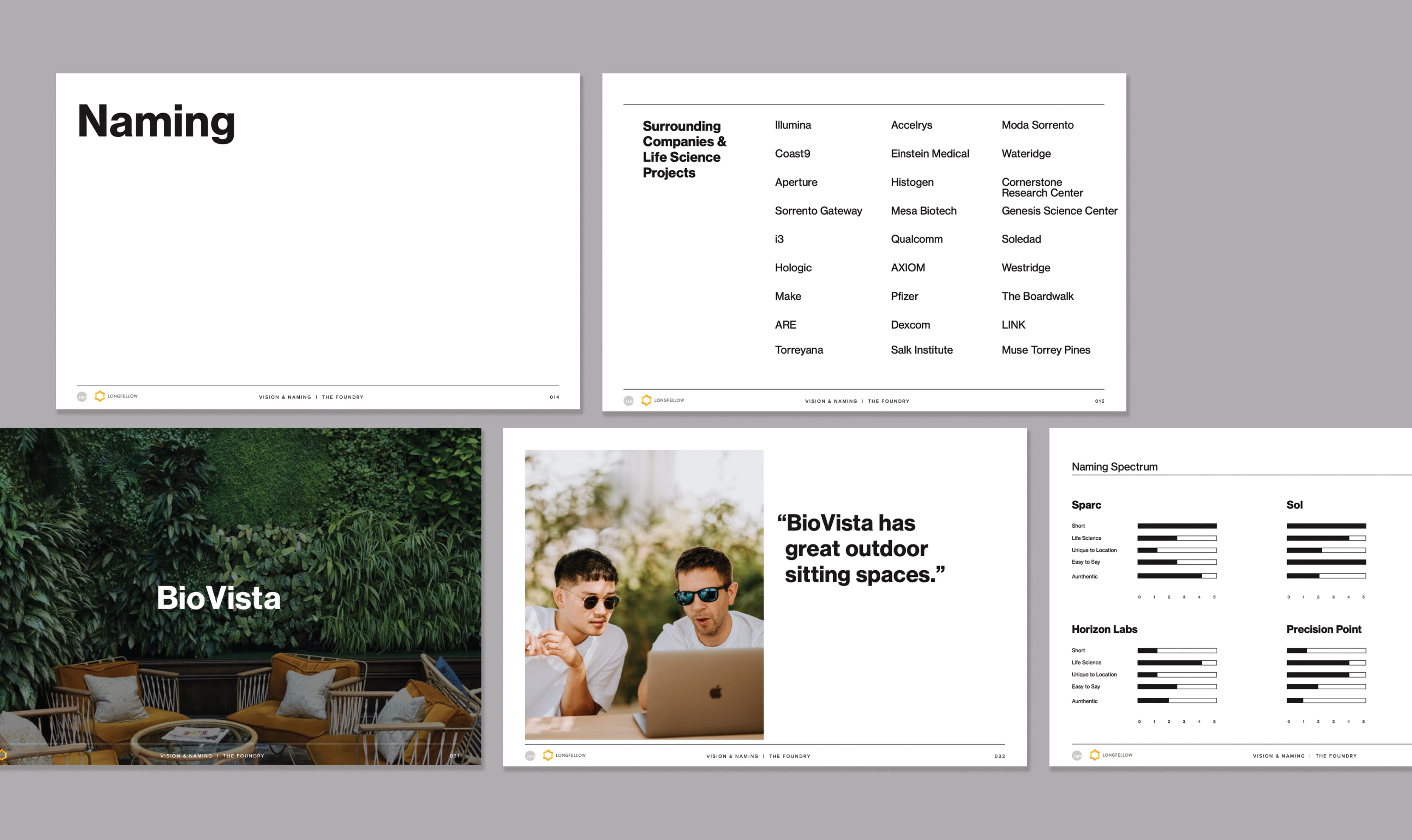This screenshot has width=1412, height=840.
Task: Click the Horizon Labs "Life Science" rating bar
Action: [x=1177, y=662]
